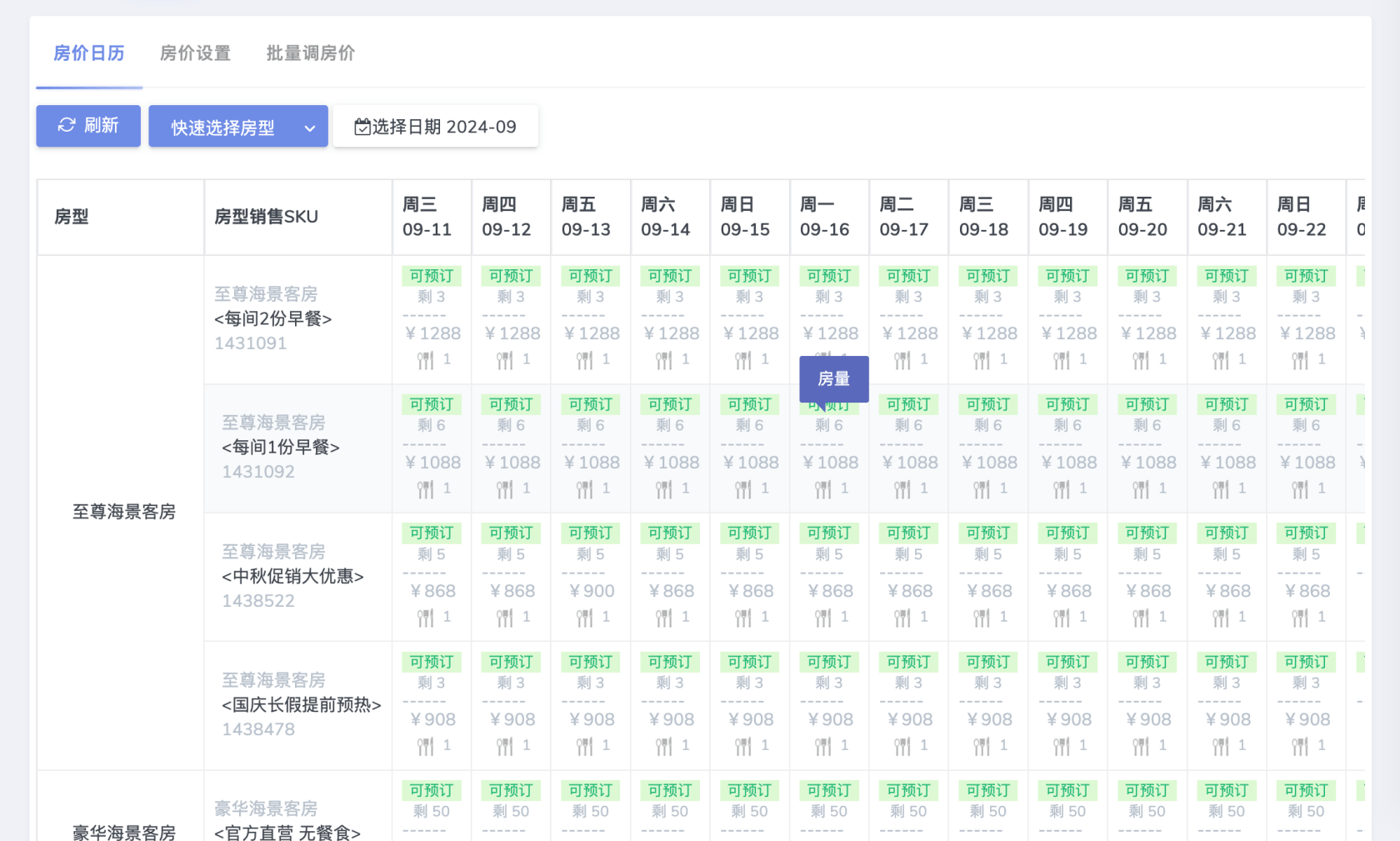1400x841 pixels.
Task: Click meal icon for SKU 1431092 on 09-17
Action: pos(903,489)
